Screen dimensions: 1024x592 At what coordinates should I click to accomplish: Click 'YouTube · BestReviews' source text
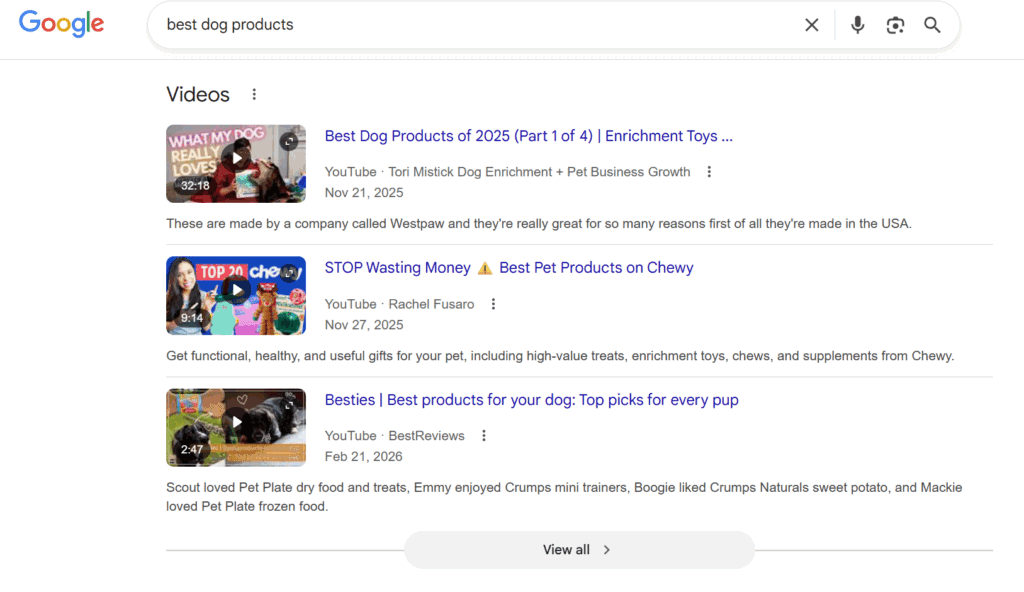coord(394,436)
